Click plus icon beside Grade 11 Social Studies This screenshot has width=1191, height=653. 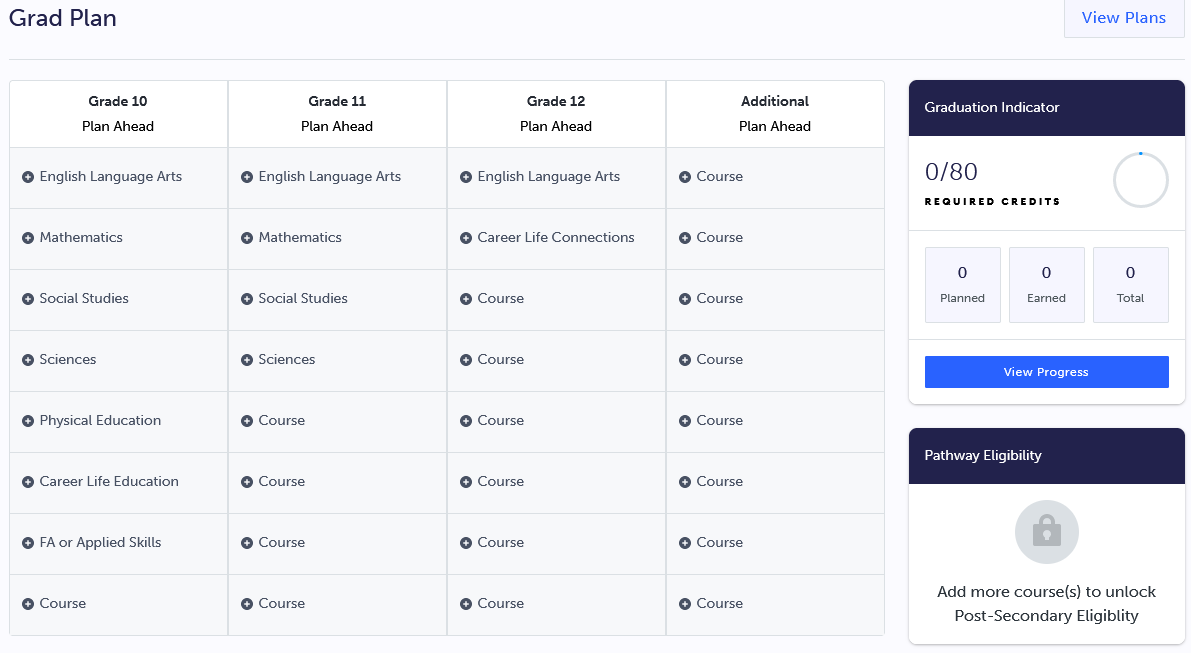(247, 299)
